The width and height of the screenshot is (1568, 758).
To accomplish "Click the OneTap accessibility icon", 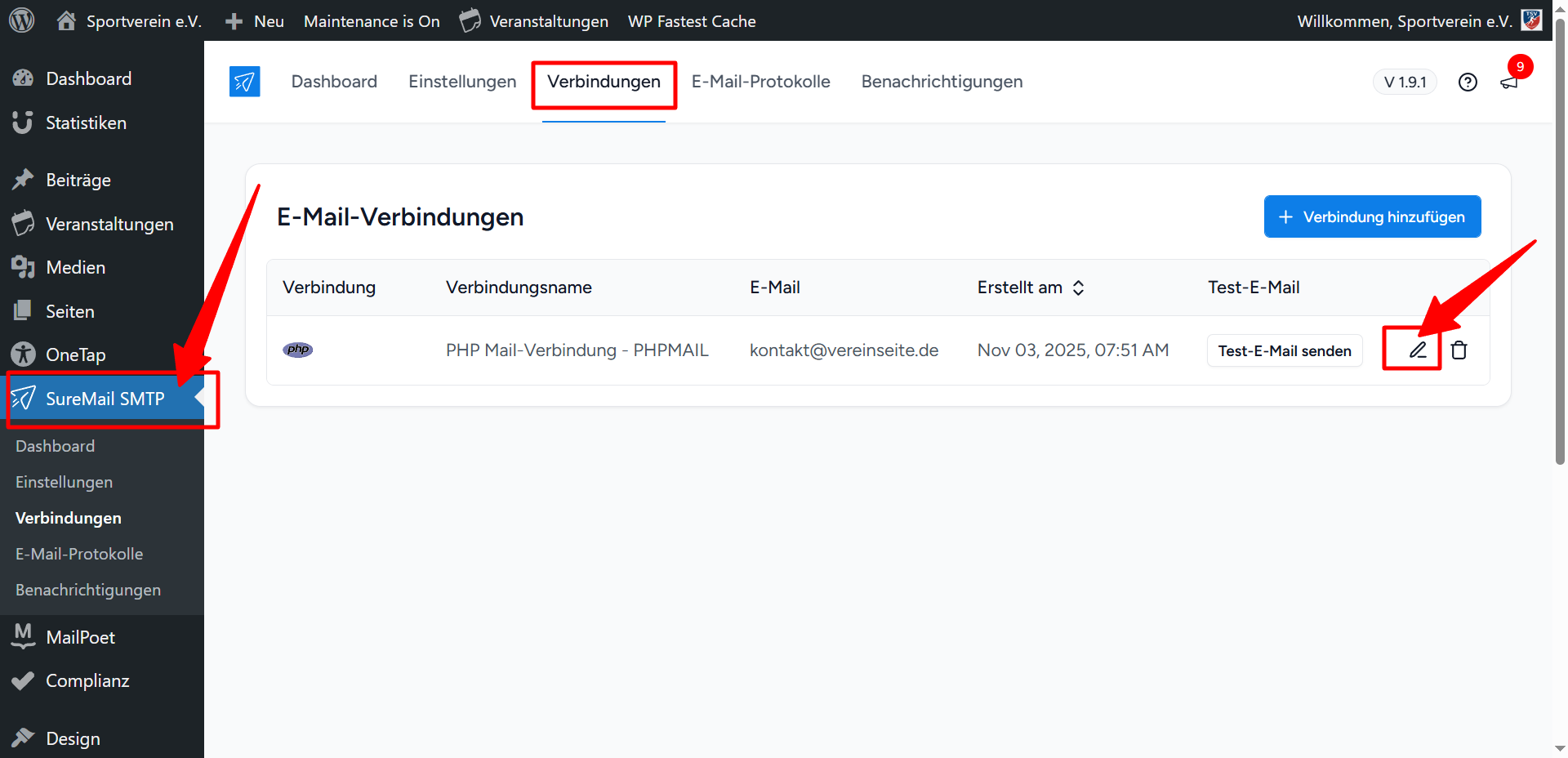I will coord(23,354).
